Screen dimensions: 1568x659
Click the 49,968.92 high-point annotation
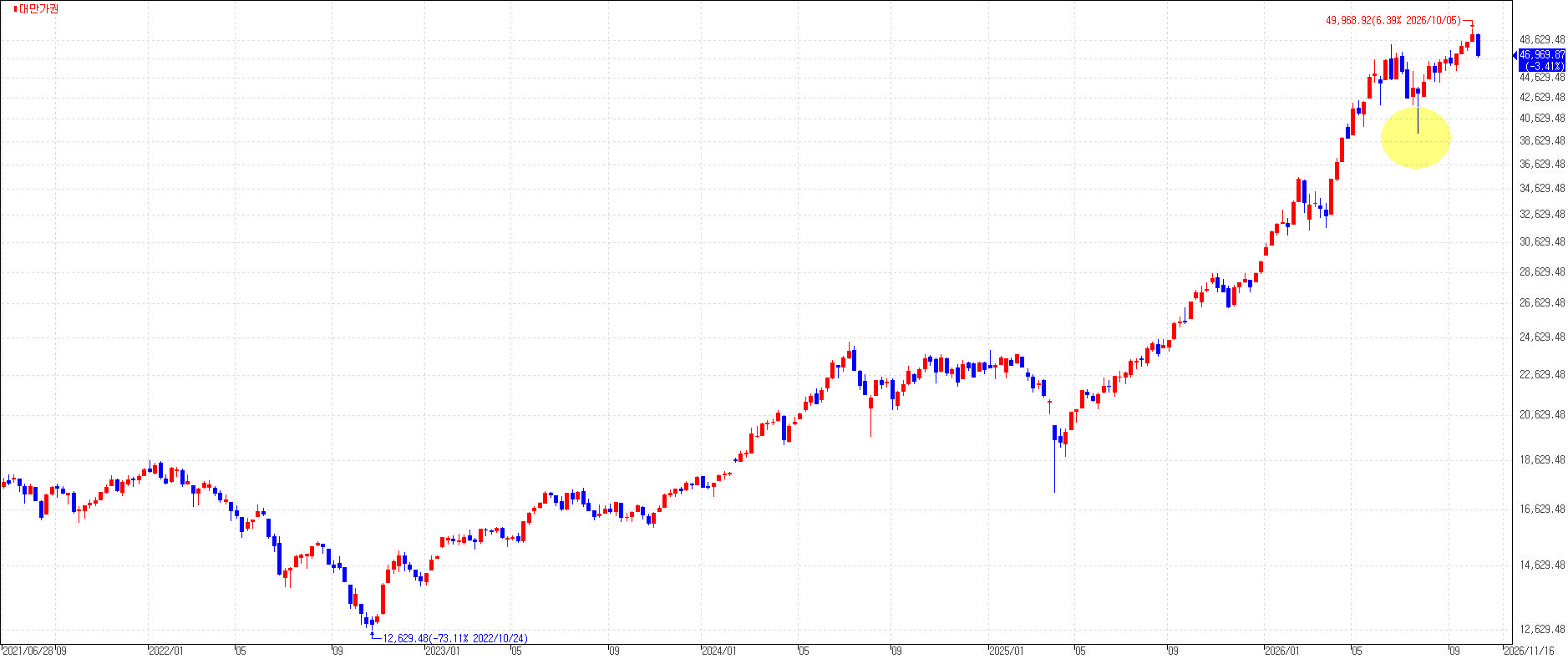1393,20
